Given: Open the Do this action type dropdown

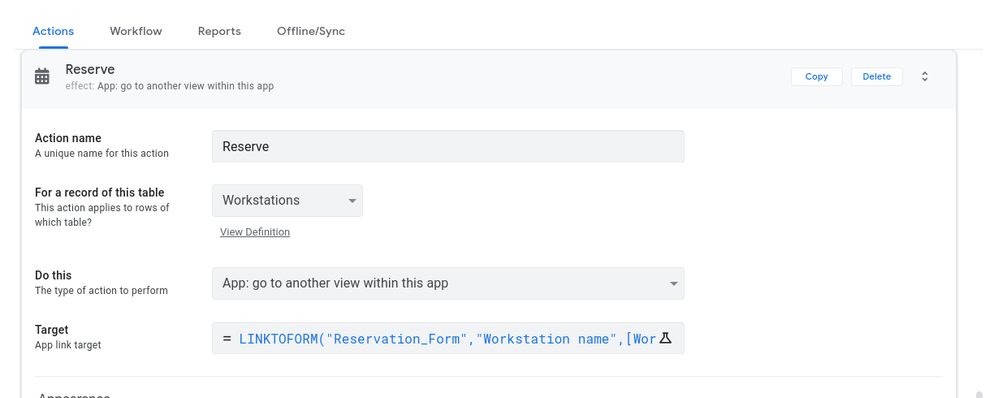Looking at the screenshot, I should coord(448,283).
